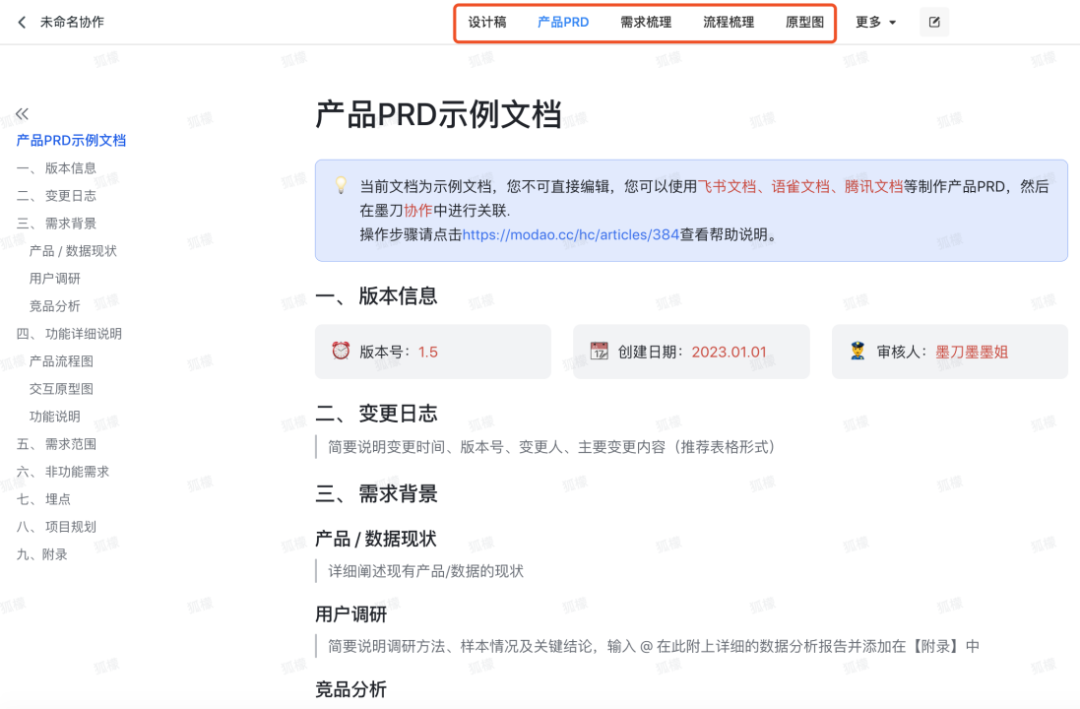This screenshot has height=709, width=1080.
Task: Click the 竞品分析 subheading in document
Action: (351, 689)
